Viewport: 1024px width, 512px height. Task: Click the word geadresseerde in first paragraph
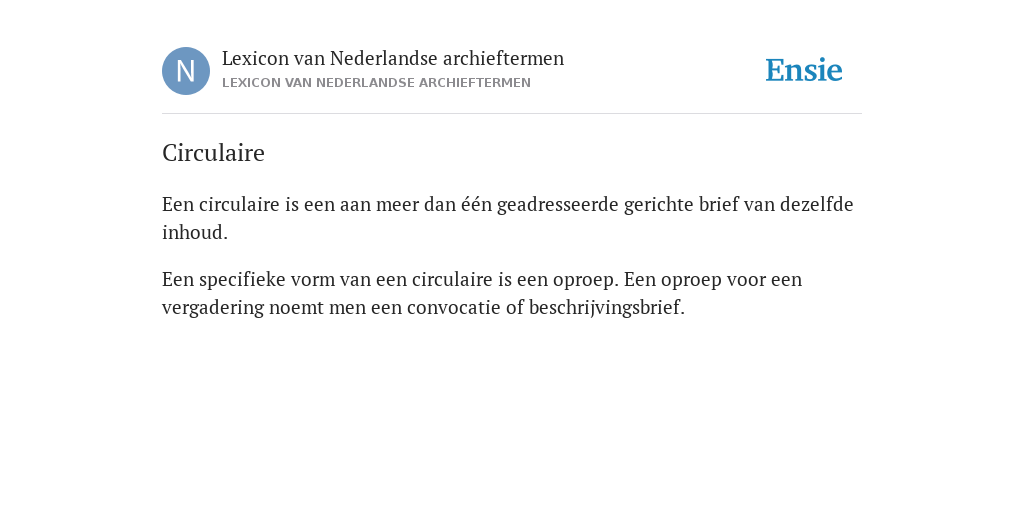click(557, 204)
